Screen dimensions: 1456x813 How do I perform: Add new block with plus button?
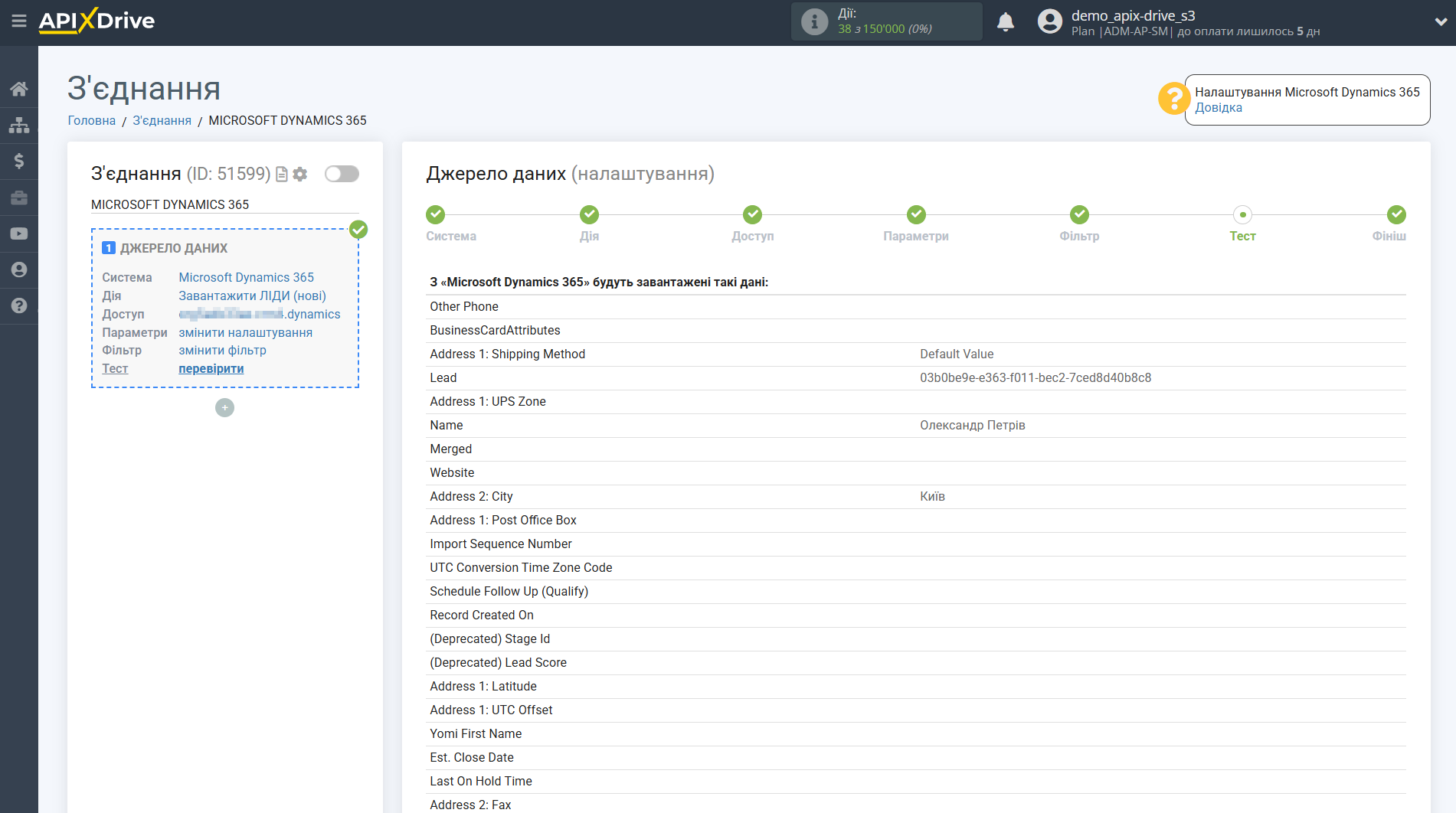(x=224, y=408)
